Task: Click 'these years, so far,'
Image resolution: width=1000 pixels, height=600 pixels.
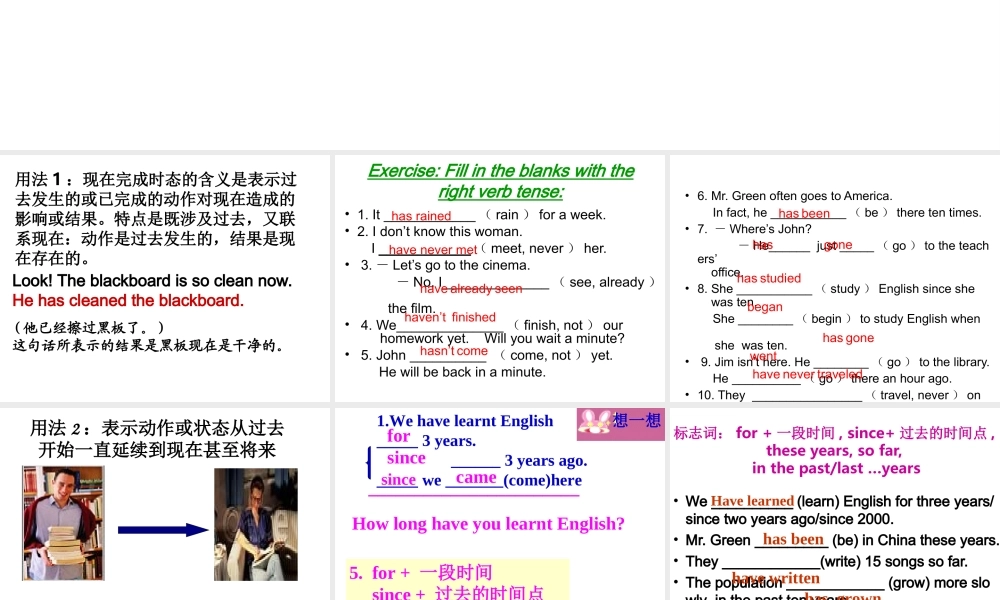Action: pyautogui.click(x=834, y=451)
